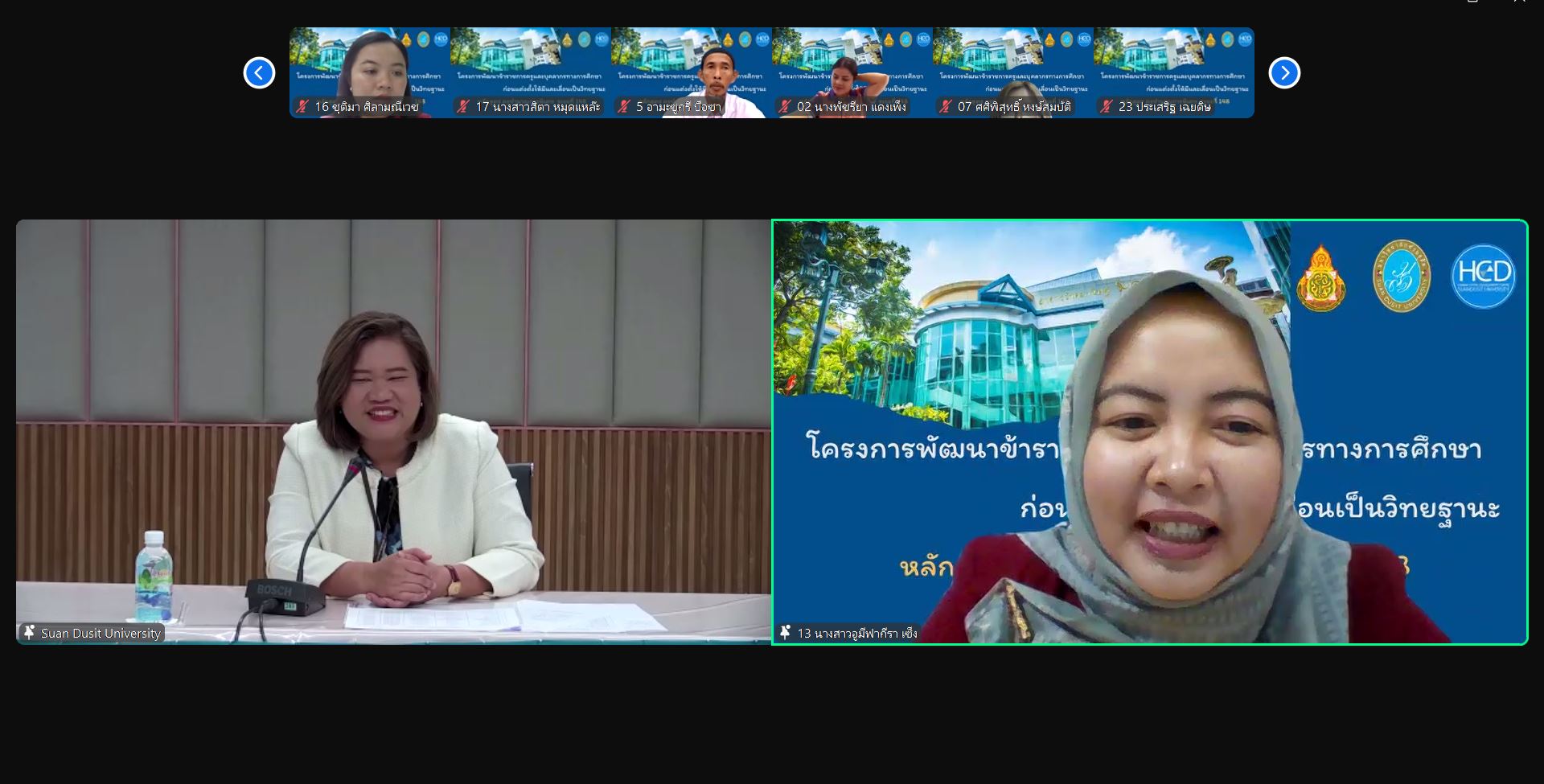This screenshot has width=1544, height=784.
Task: Click pin icon on Suan Dusit University video
Action: click(x=30, y=633)
